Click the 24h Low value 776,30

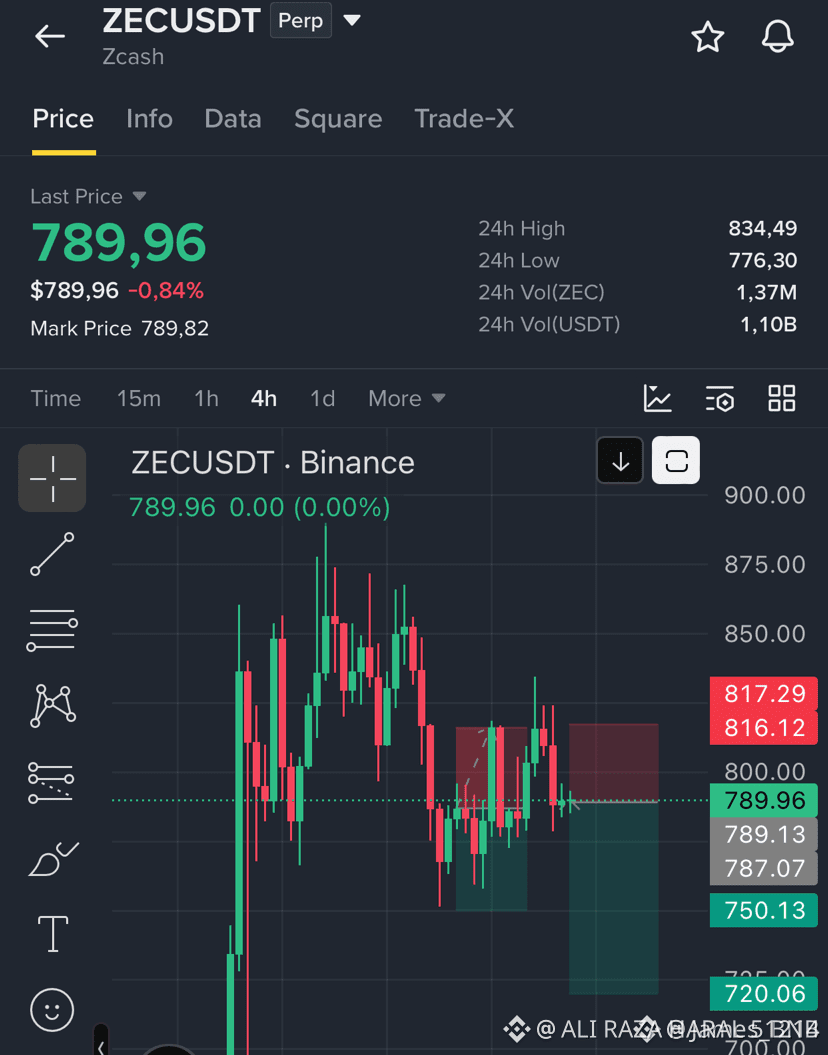(x=763, y=260)
